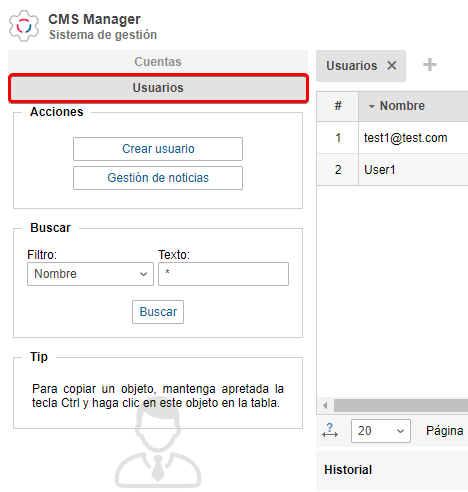Close the Usuarios tab with the X
This screenshot has height=492, width=468.
(x=392, y=65)
